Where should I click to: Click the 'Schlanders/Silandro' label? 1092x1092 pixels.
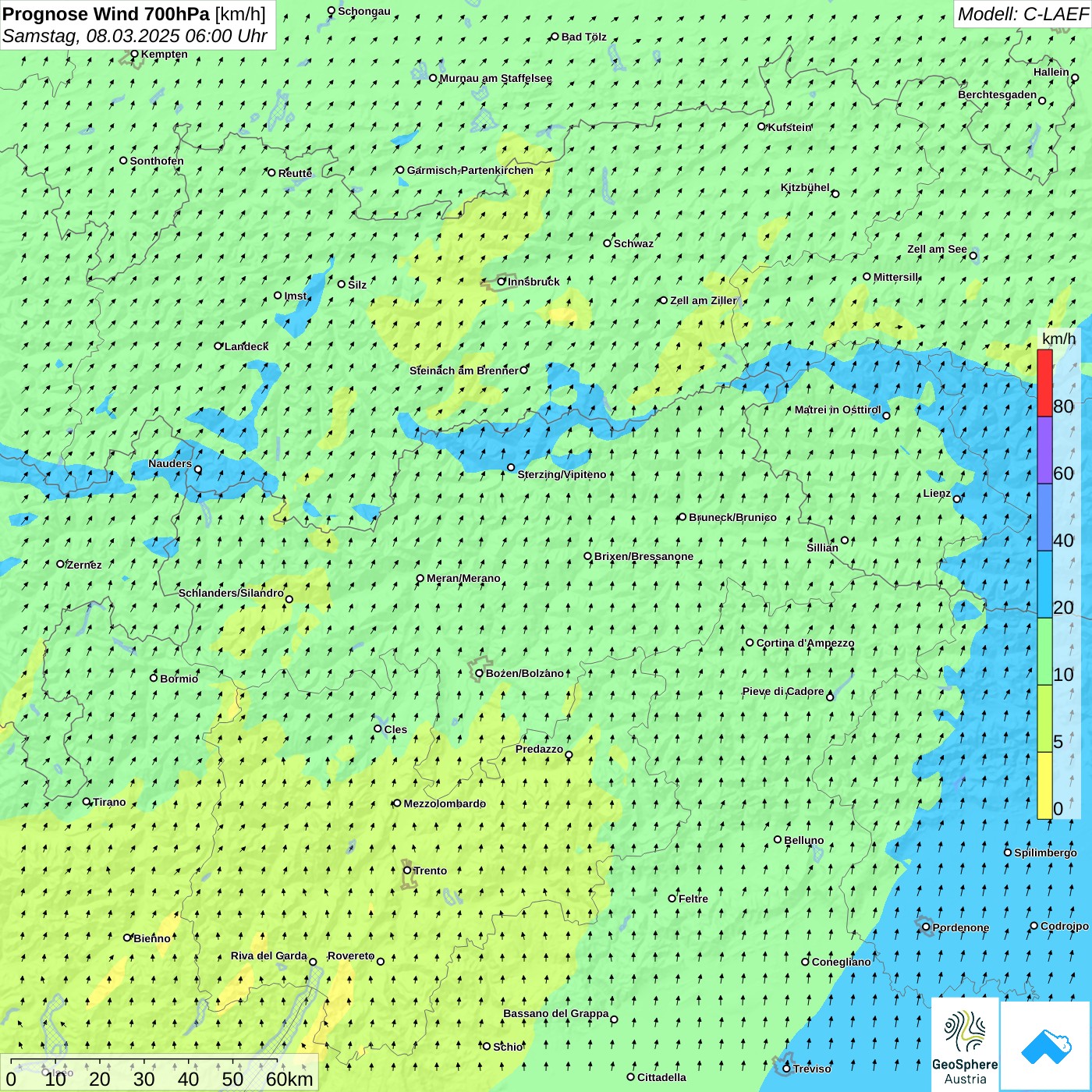pyautogui.click(x=231, y=593)
